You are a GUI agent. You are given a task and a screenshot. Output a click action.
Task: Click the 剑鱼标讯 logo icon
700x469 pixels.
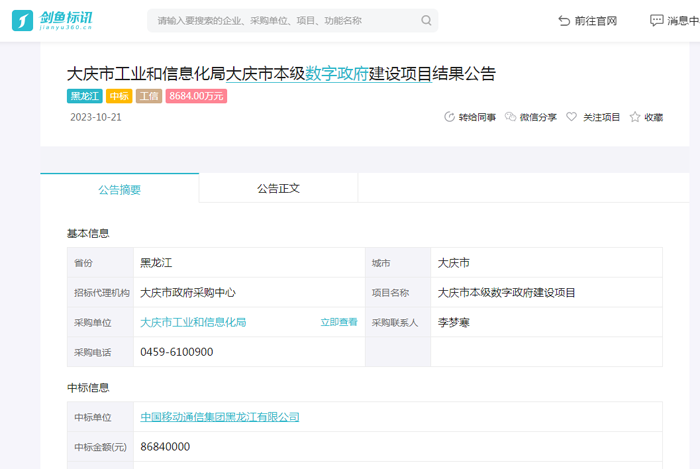click(x=22, y=21)
